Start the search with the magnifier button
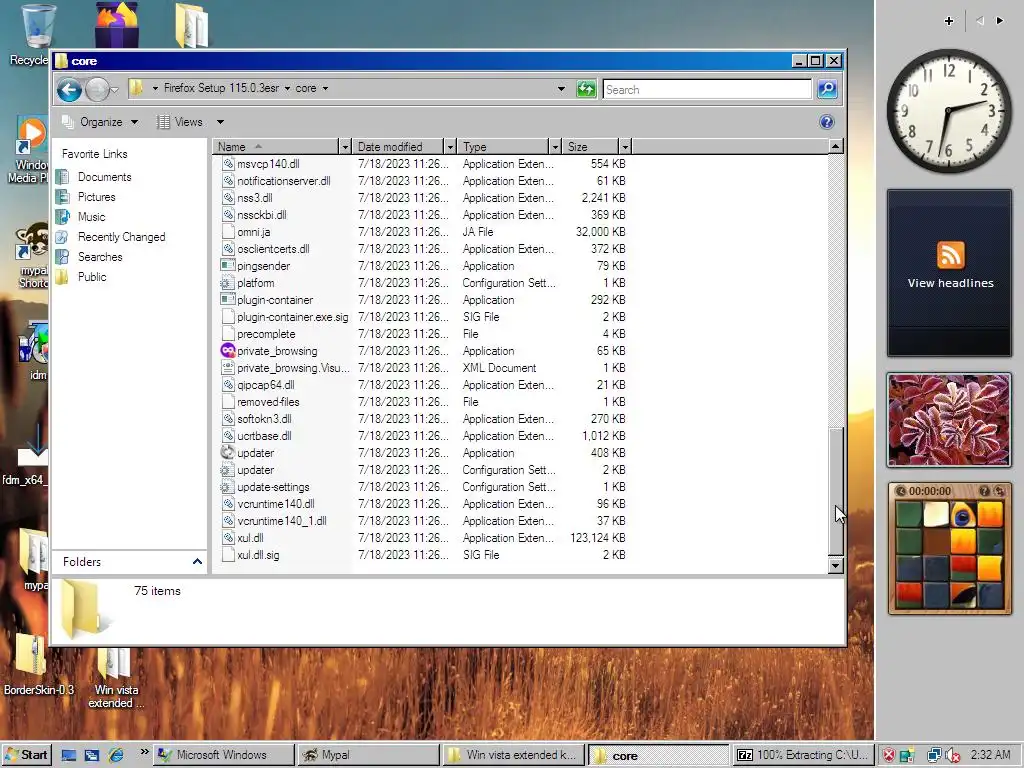 [827, 89]
